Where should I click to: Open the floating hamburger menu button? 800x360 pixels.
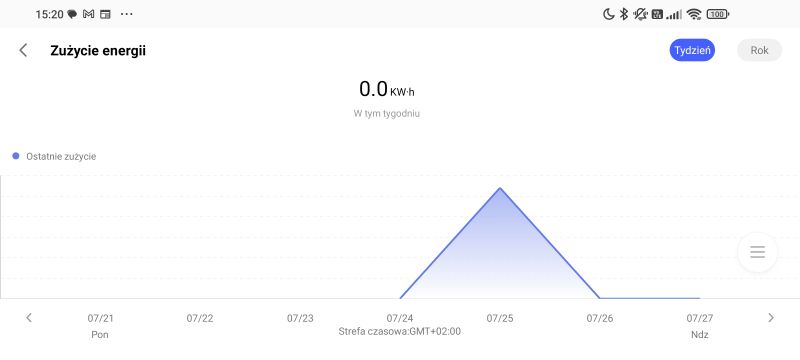point(757,252)
